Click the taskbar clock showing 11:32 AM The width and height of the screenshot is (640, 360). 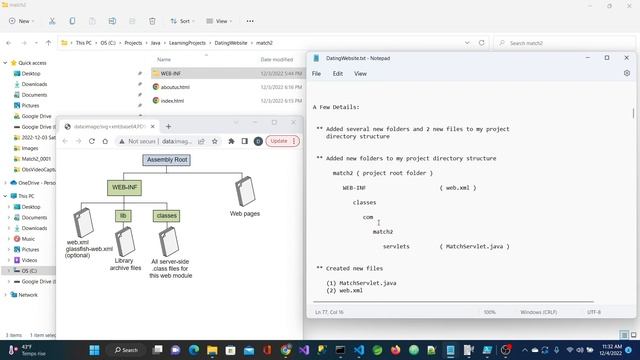611,350
